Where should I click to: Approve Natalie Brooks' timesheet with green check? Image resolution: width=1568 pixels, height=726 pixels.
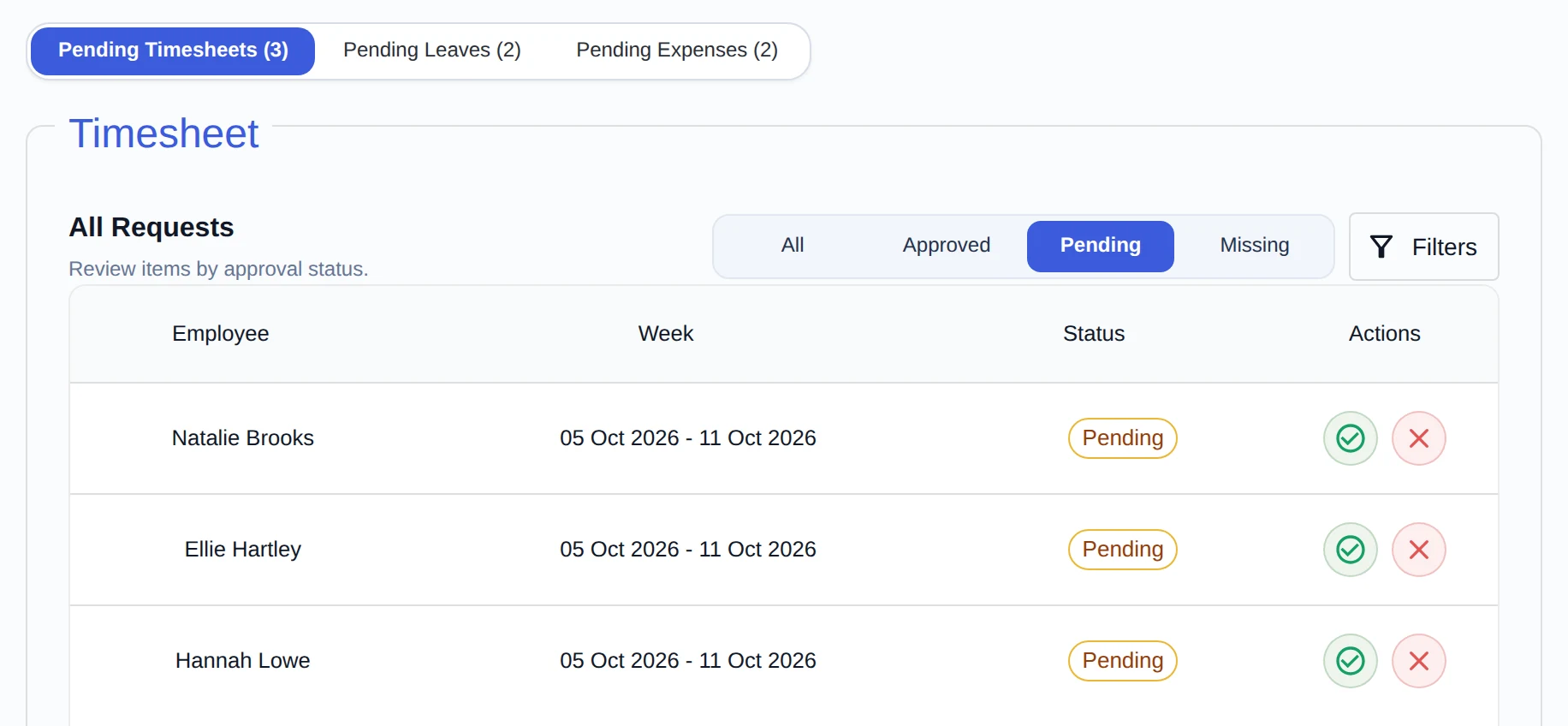1350,438
